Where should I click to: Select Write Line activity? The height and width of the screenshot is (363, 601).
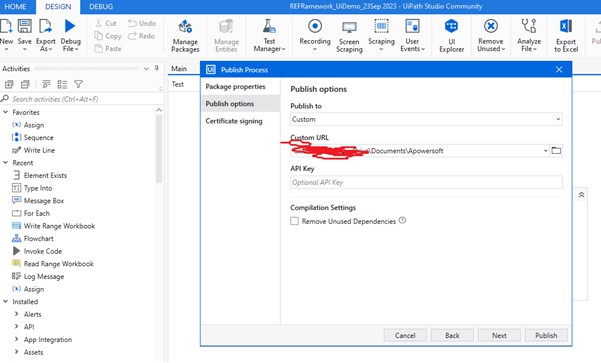(34, 150)
